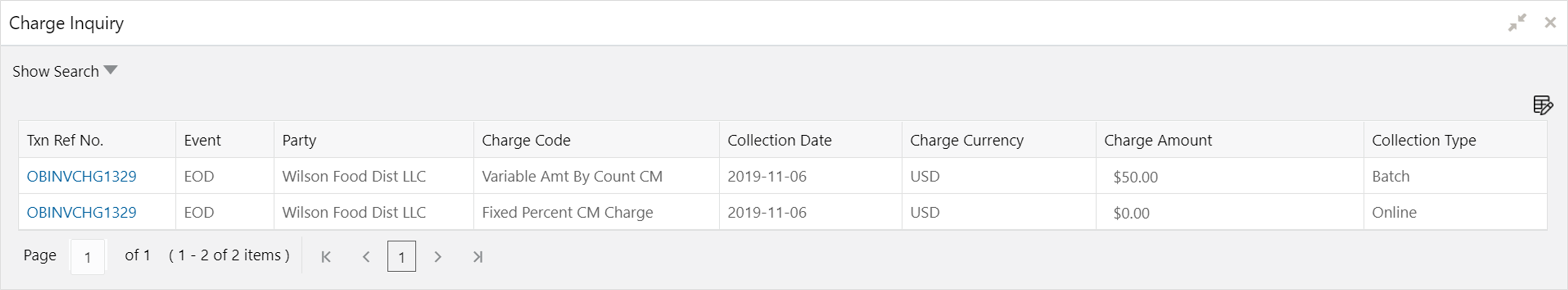Click the table edit settings icon
This screenshot has height=290, width=1568.
pyautogui.click(x=1542, y=105)
